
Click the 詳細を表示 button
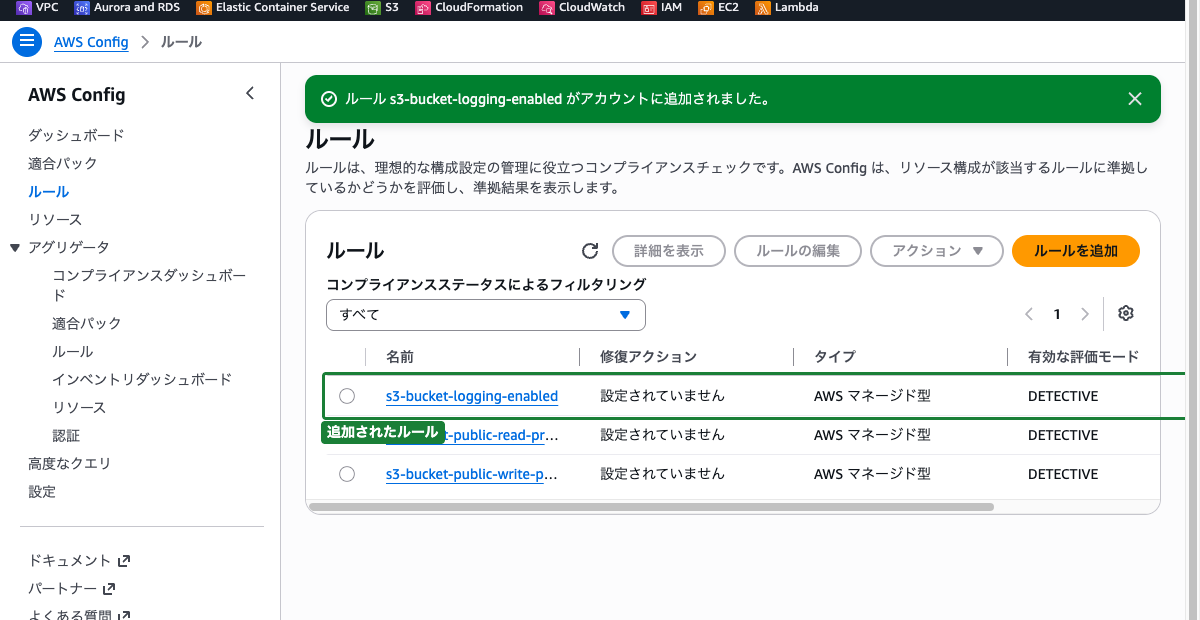668,251
